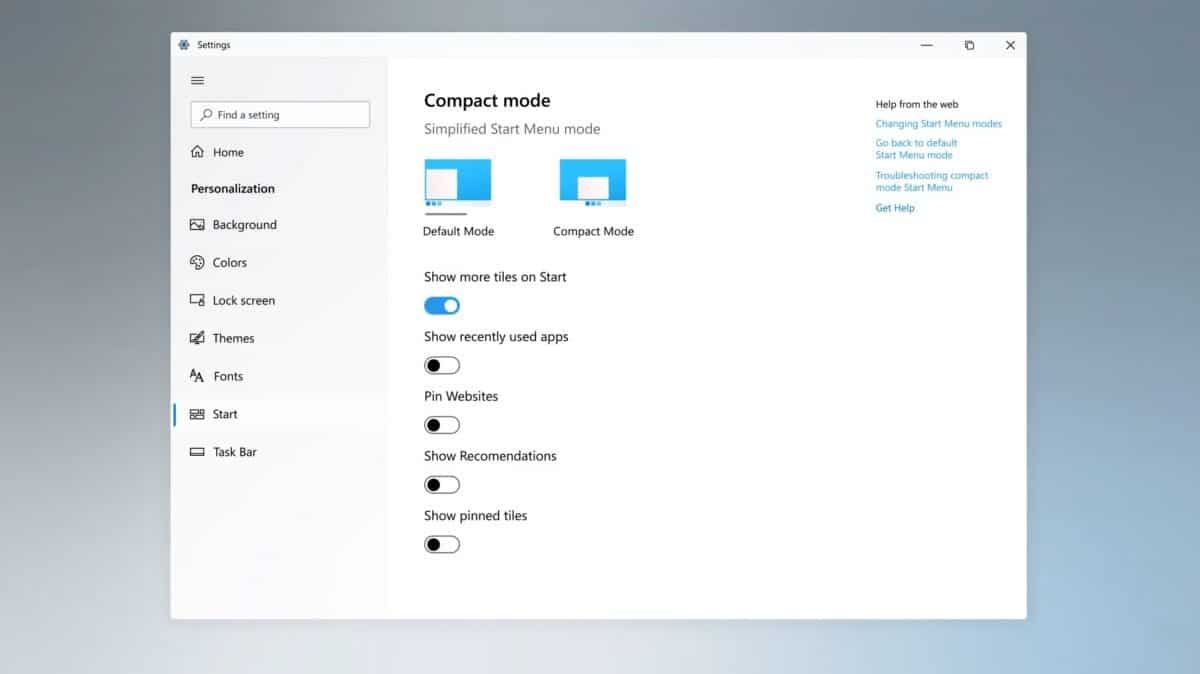This screenshot has height=674, width=1200.
Task: Click the Home icon in sidebar
Action: 198,152
